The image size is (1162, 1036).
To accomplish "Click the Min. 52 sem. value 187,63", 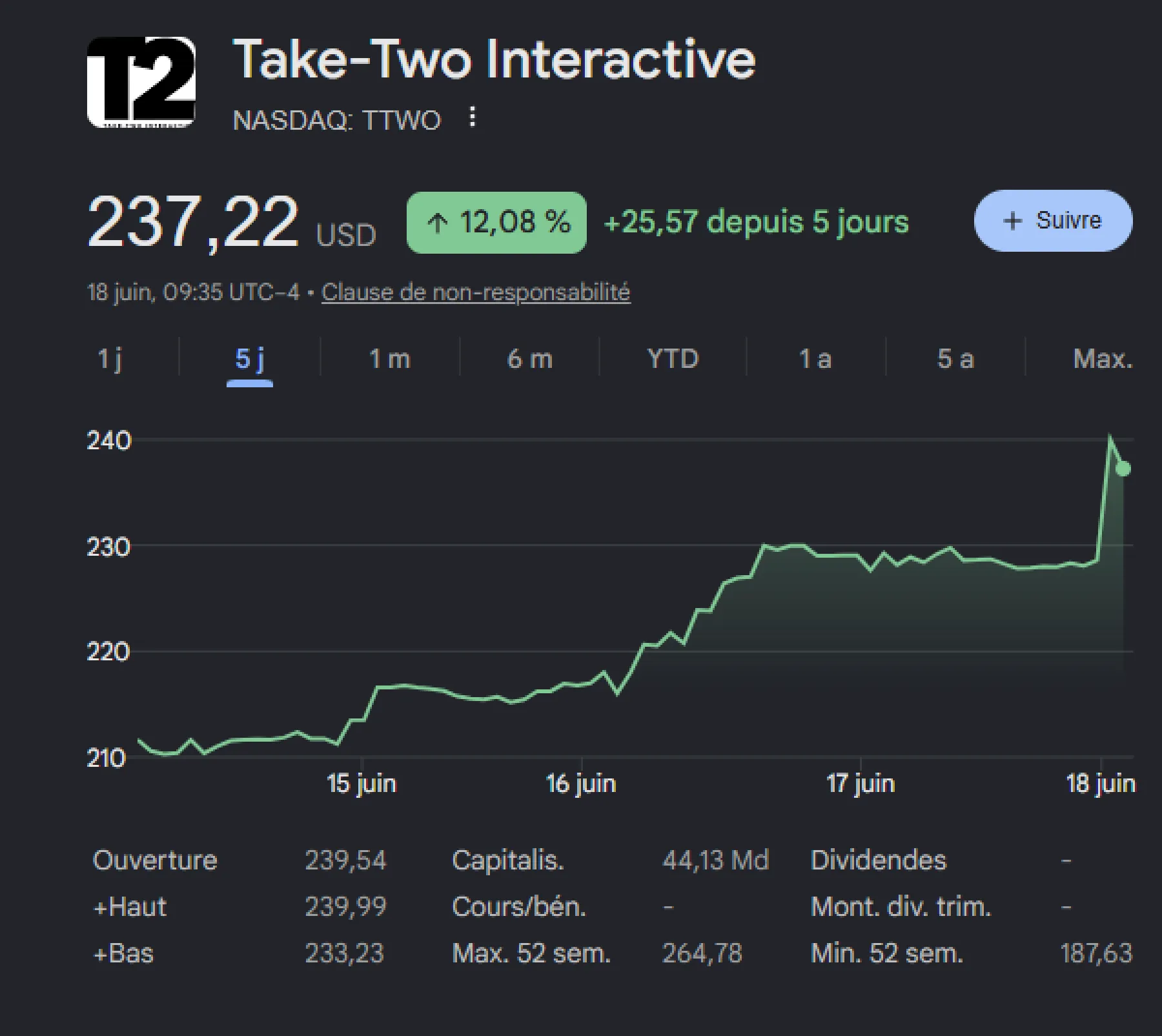I will [1096, 953].
